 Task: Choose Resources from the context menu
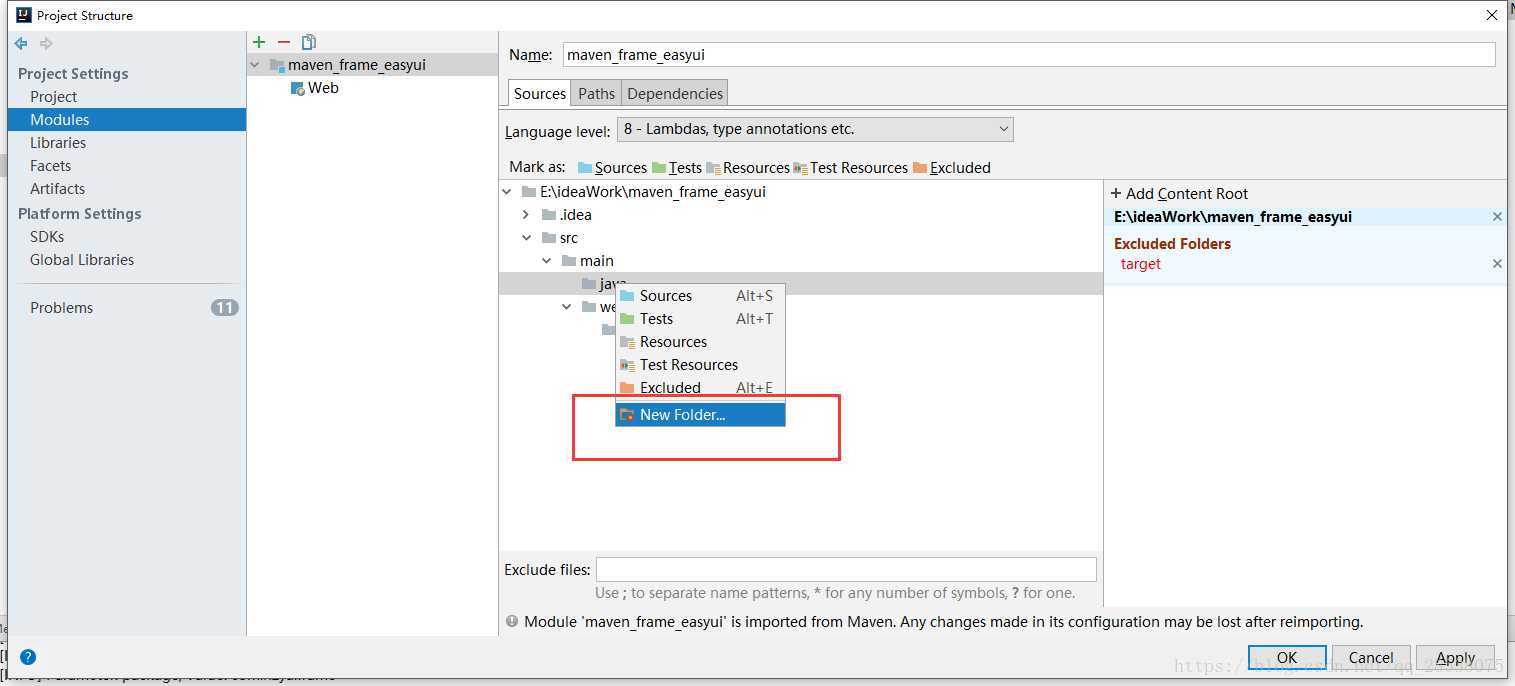(700, 342)
